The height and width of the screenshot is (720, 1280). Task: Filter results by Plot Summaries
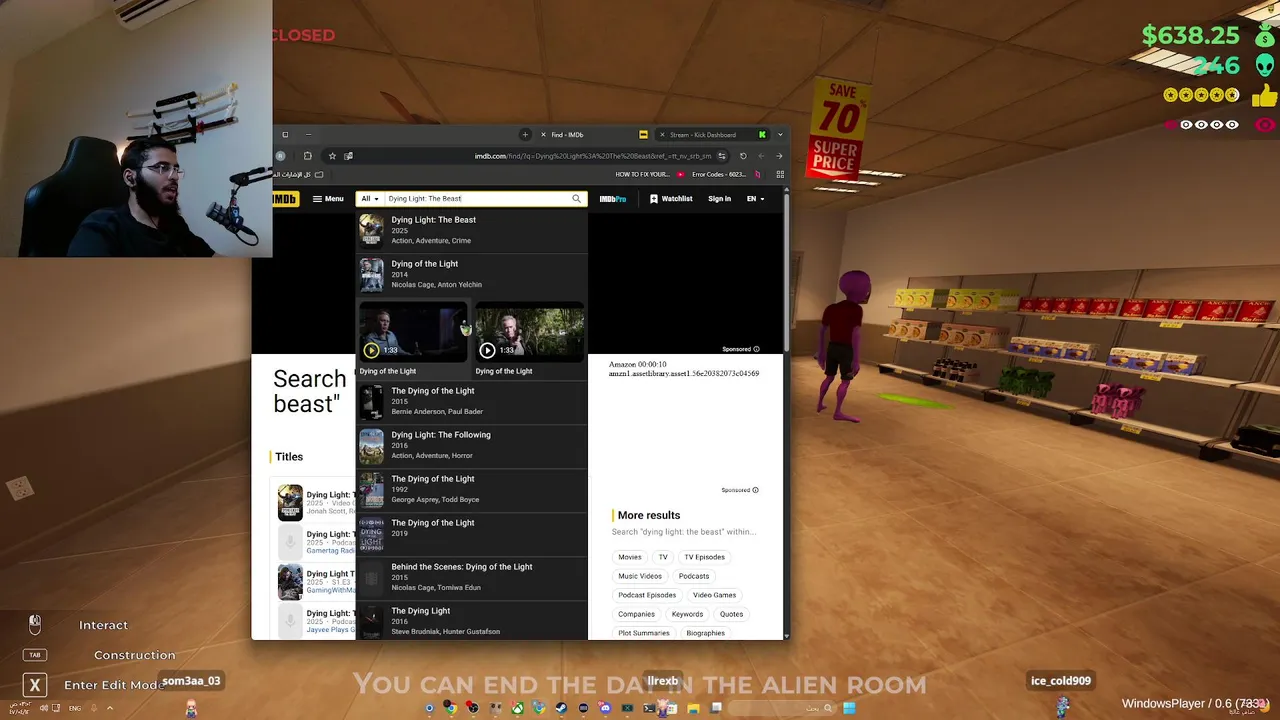(644, 633)
